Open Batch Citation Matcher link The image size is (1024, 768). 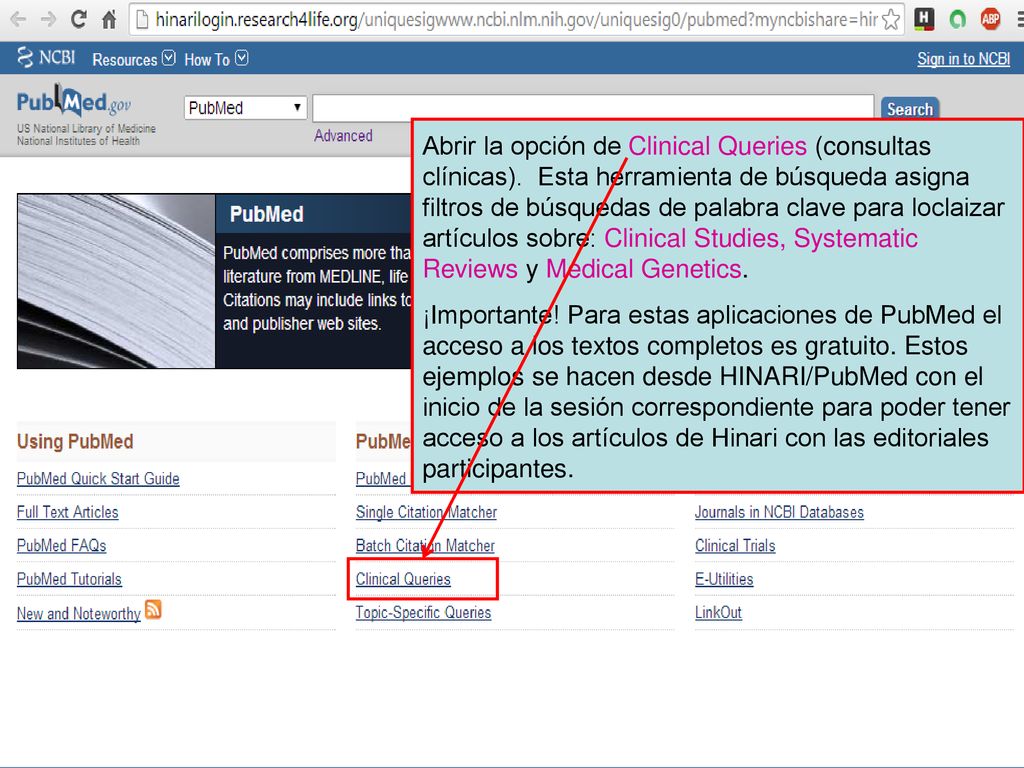point(425,545)
